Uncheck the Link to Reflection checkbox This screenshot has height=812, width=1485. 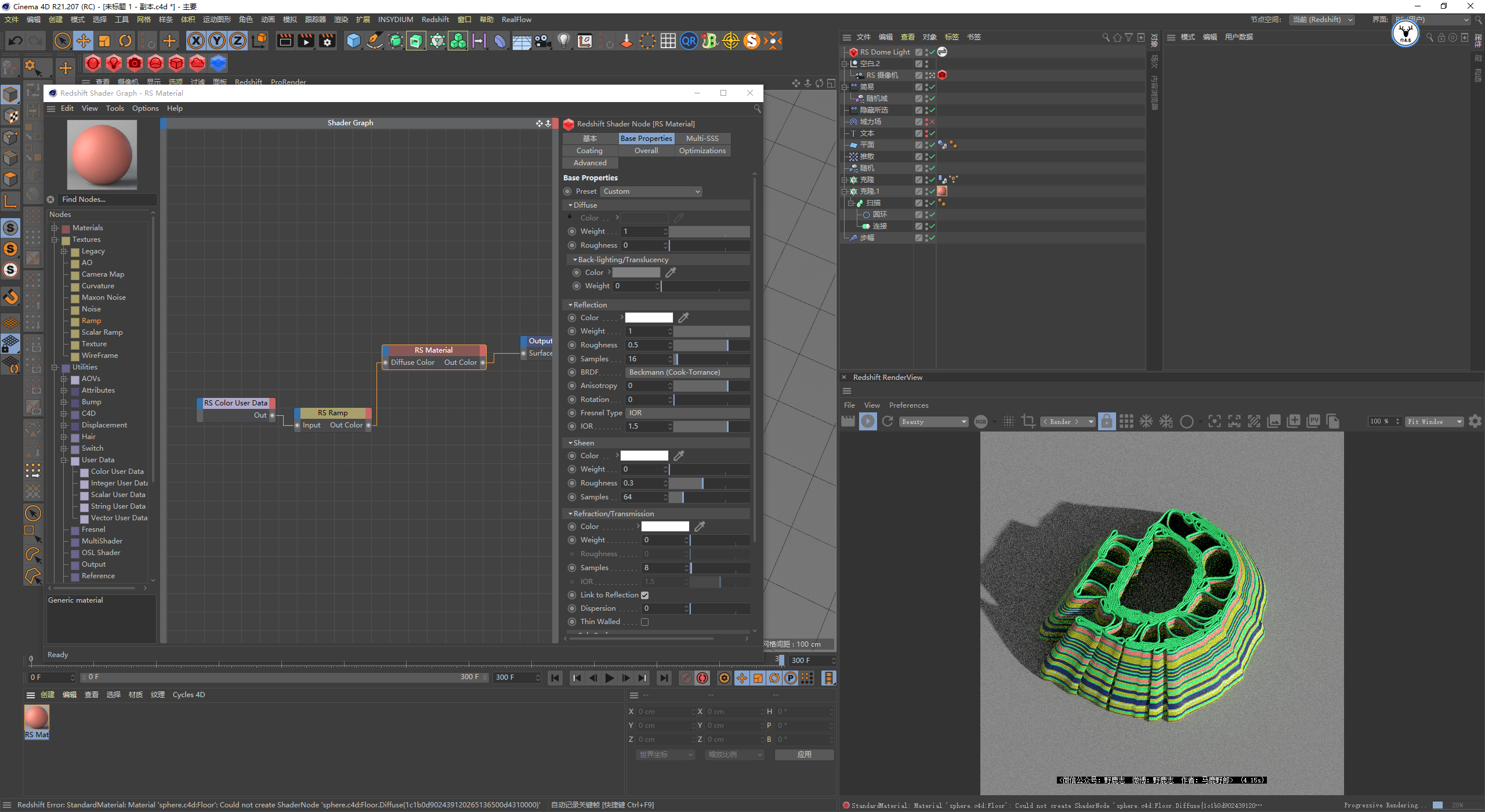[x=644, y=595]
